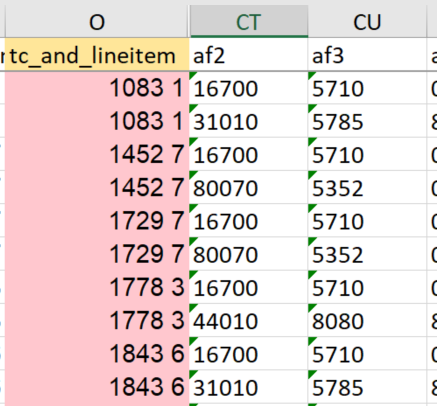Viewport: 437px width, 406px height.
Task: Select the 5710 cell in the 1452 7 row
Action: [x=367, y=154]
